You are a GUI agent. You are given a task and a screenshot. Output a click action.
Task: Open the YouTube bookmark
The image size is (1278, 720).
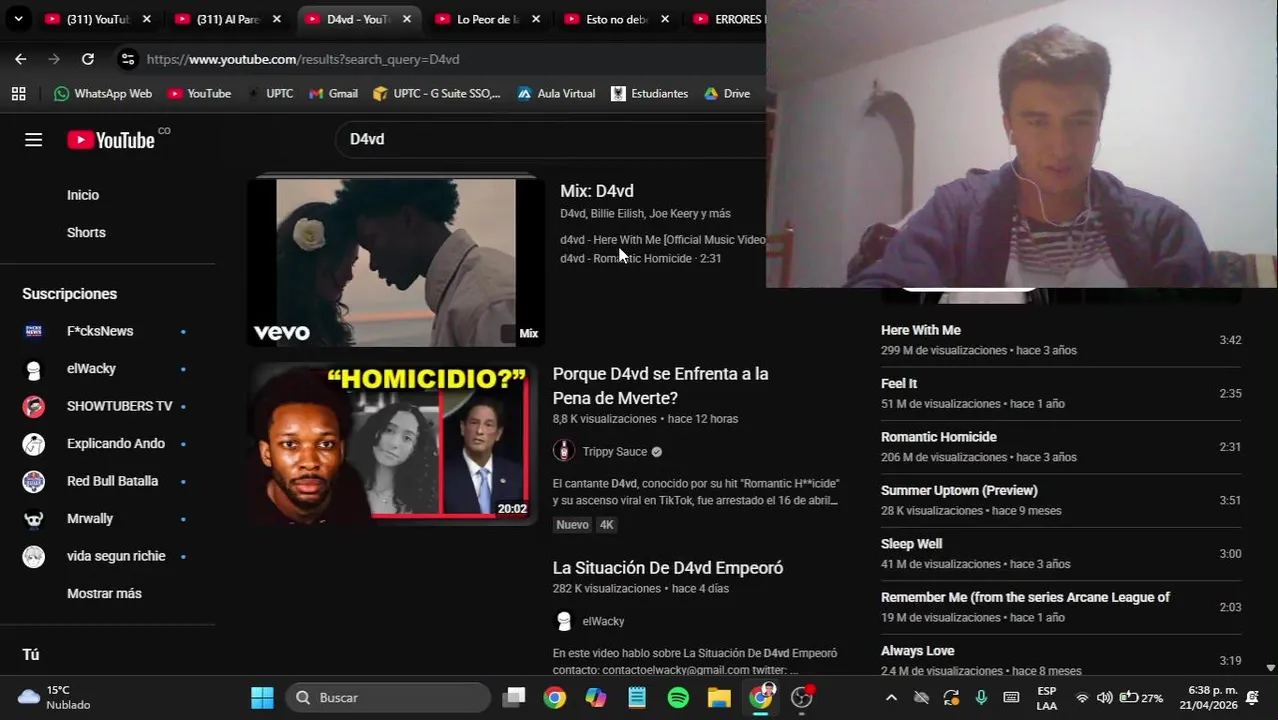click(x=199, y=93)
